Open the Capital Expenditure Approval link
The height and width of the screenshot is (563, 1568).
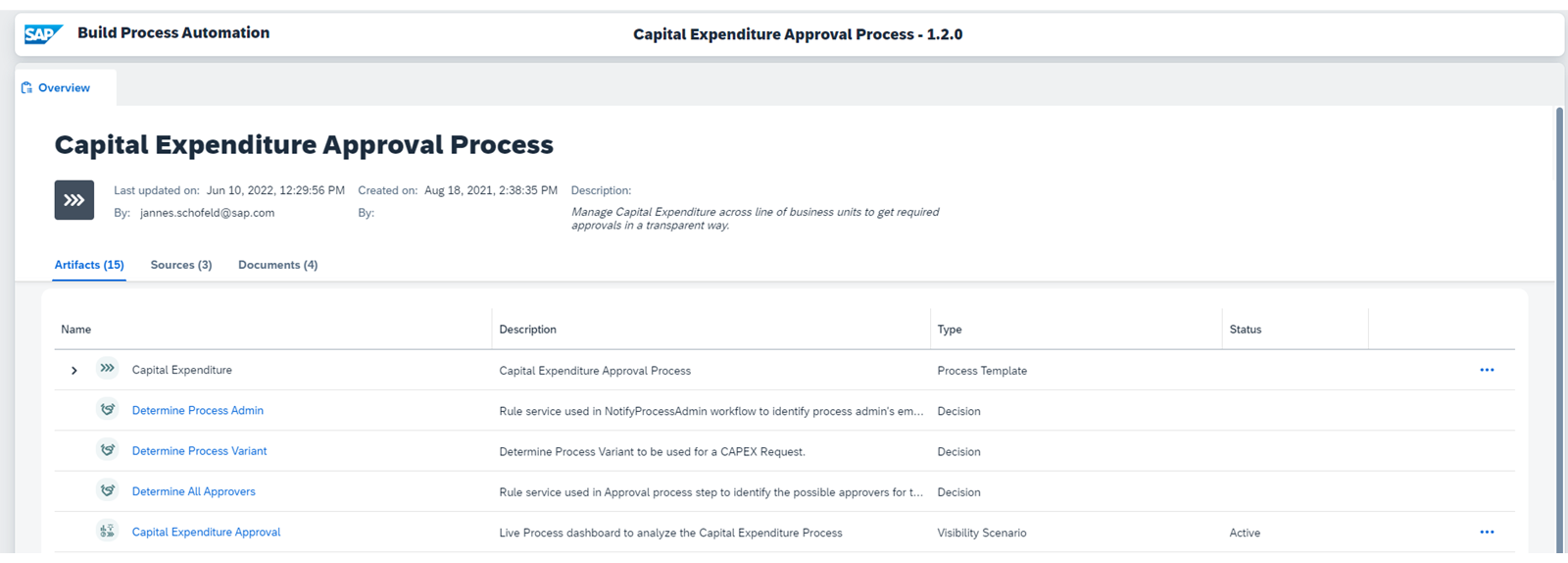[206, 532]
